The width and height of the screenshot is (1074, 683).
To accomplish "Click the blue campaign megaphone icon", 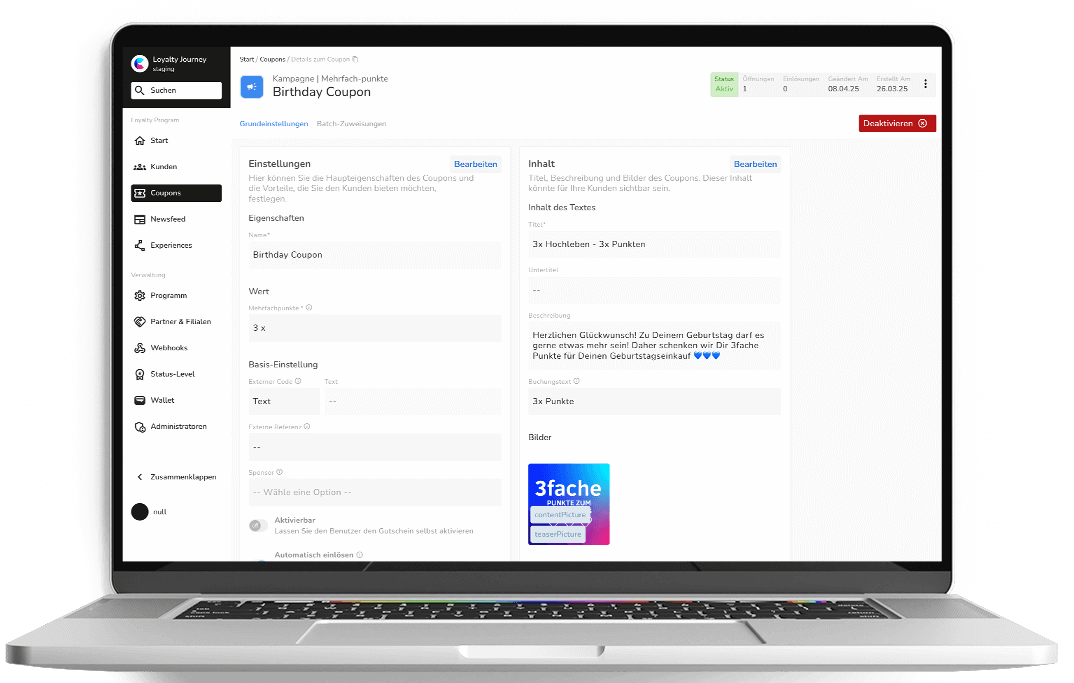I will tap(251, 86).
